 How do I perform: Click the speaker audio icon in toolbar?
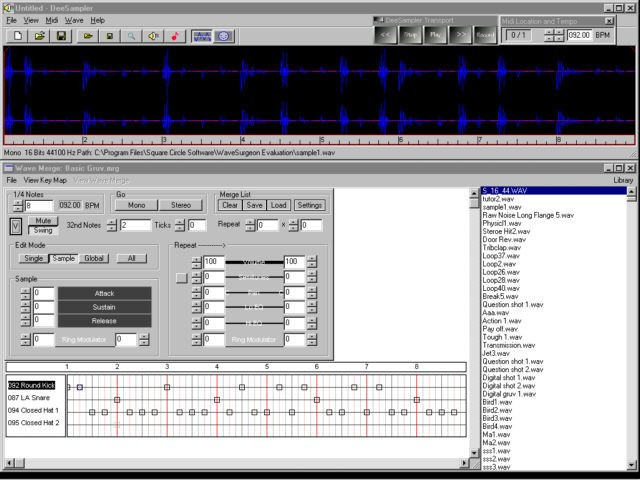(x=153, y=36)
